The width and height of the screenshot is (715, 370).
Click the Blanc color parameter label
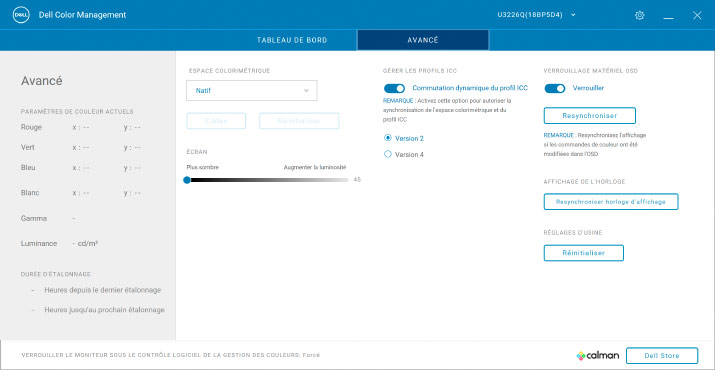30,193
